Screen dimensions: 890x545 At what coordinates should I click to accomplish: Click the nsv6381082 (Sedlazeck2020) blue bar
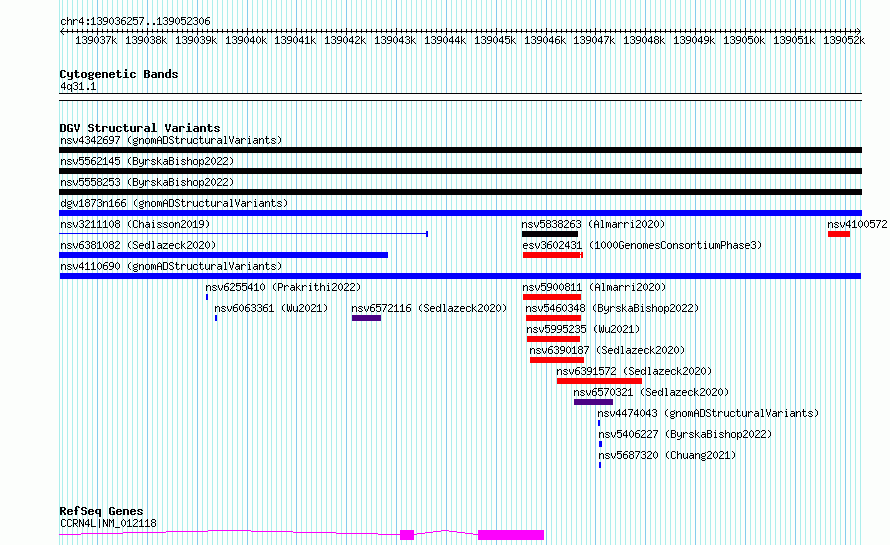pos(224,255)
